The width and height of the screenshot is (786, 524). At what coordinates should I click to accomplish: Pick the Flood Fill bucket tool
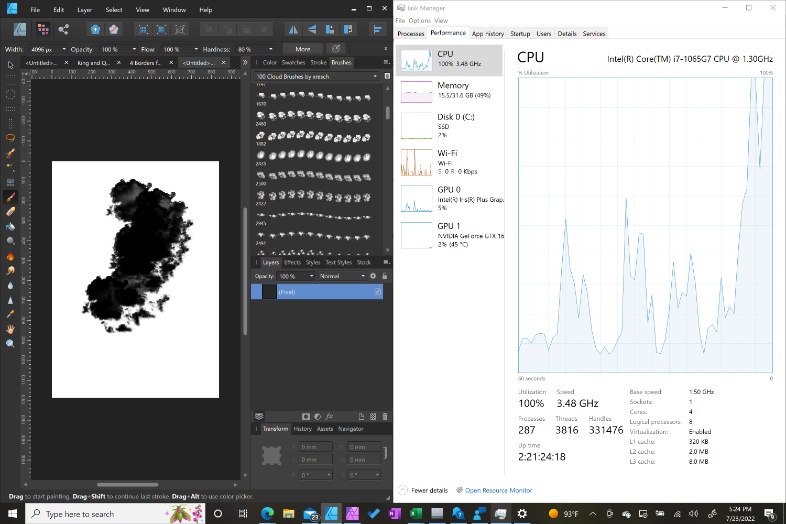pos(10,226)
